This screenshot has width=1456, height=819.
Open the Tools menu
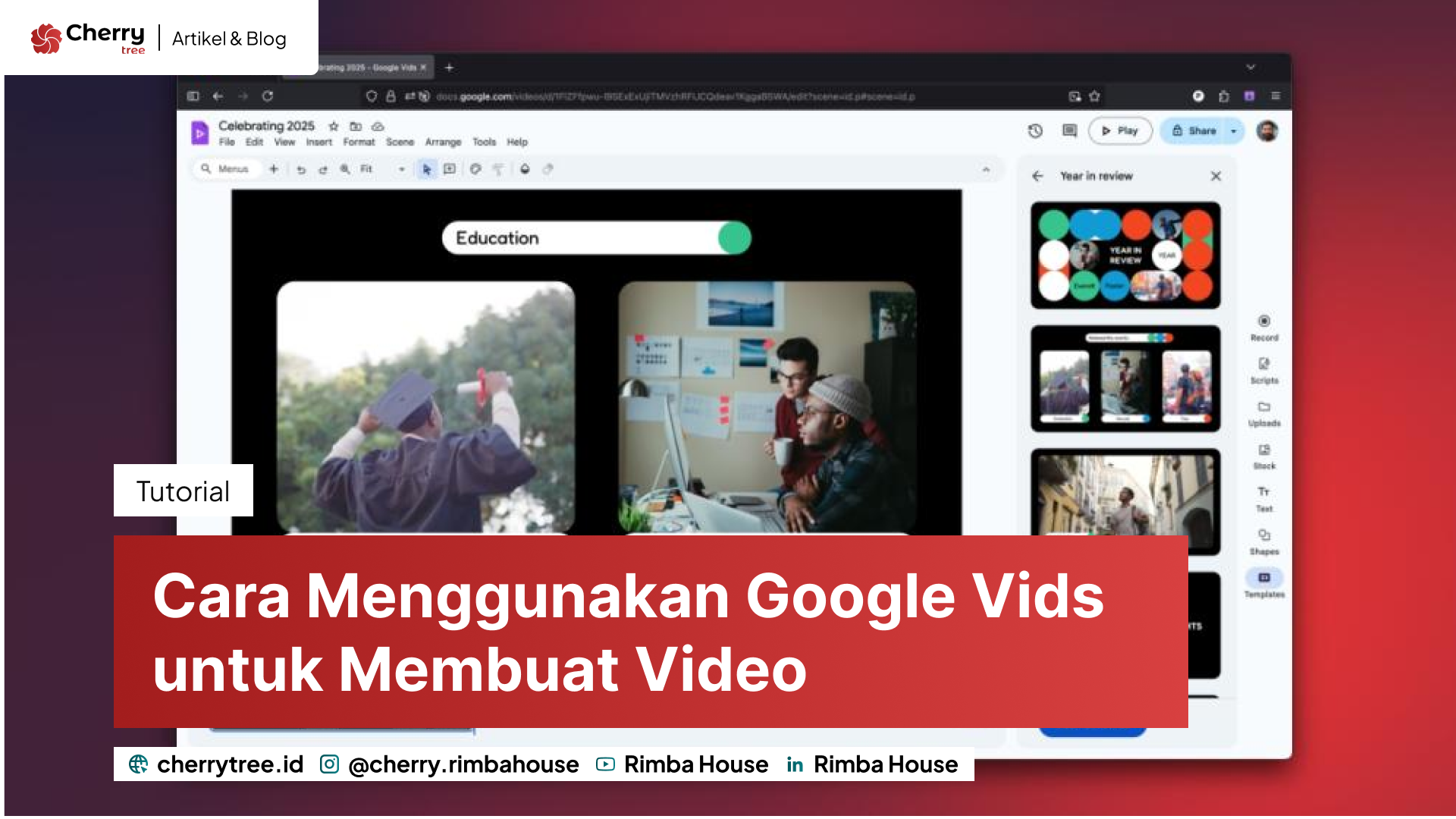[x=484, y=142]
